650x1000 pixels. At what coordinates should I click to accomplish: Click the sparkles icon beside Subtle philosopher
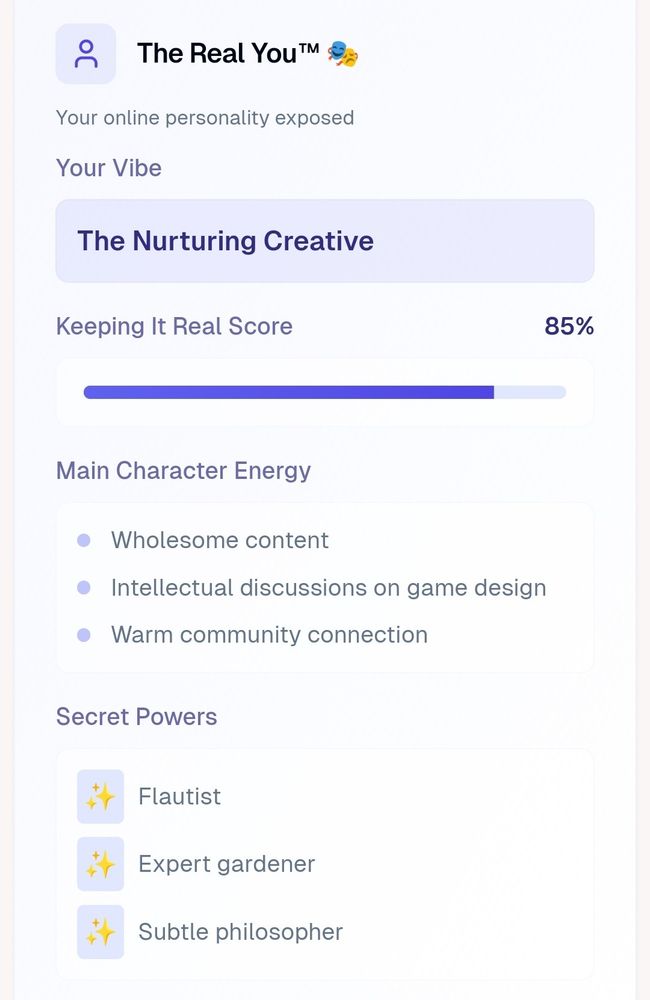(x=101, y=932)
